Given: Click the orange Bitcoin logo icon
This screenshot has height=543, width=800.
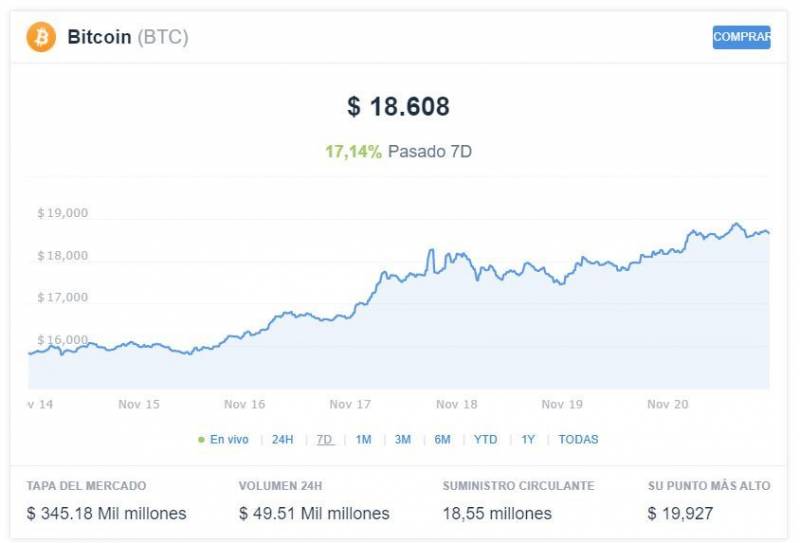Looking at the screenshot, I should [x=41, y=38].
